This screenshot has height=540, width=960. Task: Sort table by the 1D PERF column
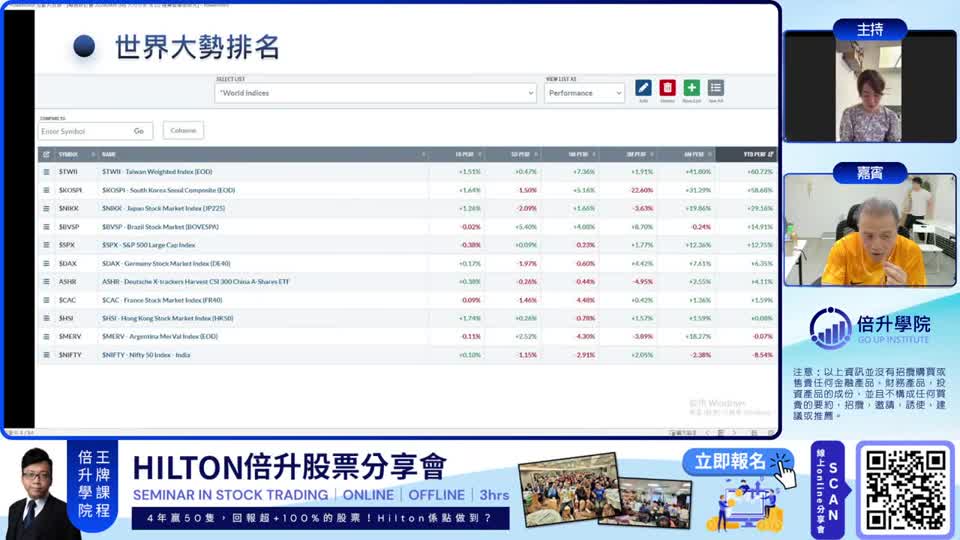(465, 154)
